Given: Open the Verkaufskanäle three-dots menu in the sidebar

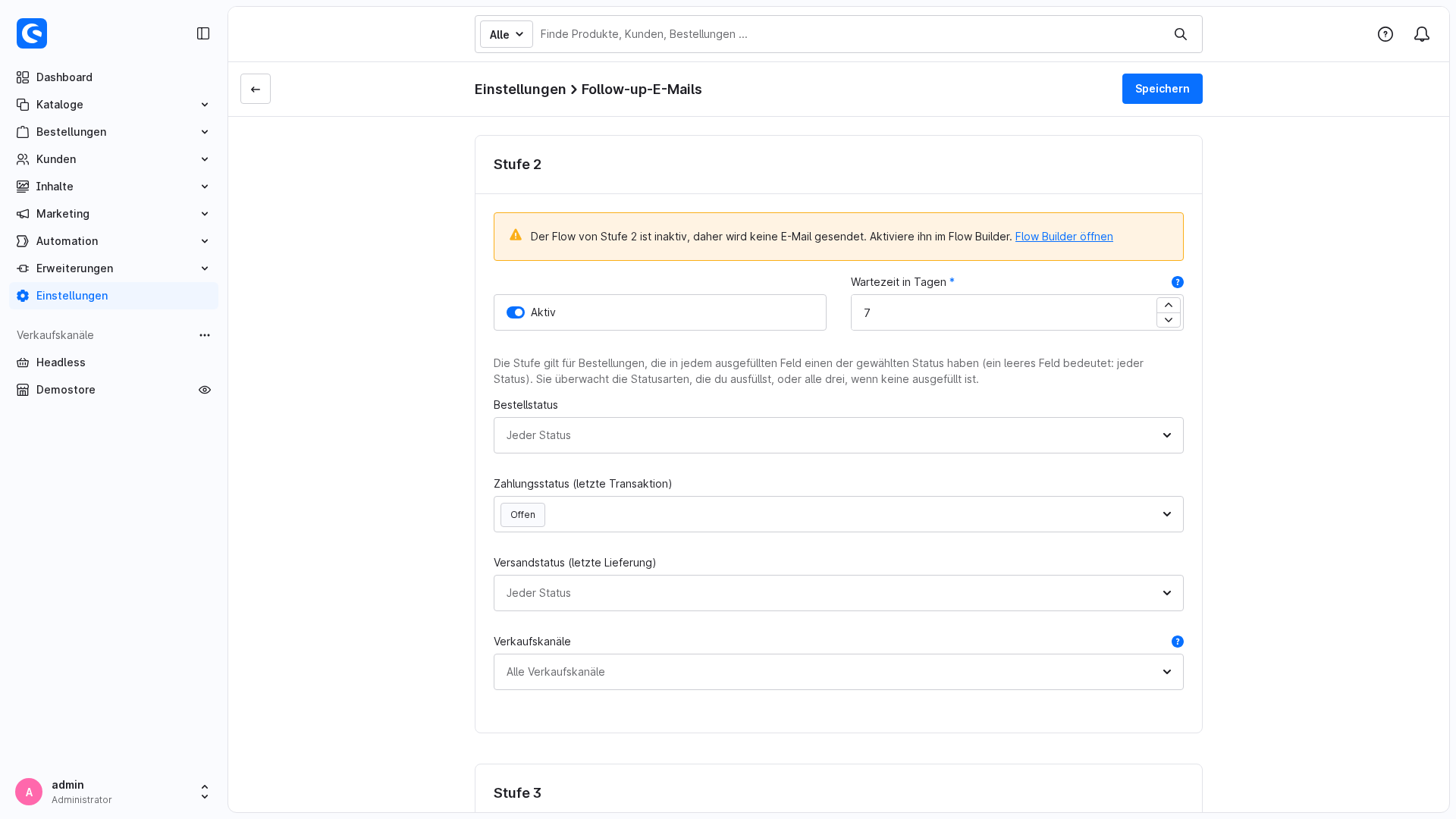Looking at the screenshot, I should click(x=205, y=335).
